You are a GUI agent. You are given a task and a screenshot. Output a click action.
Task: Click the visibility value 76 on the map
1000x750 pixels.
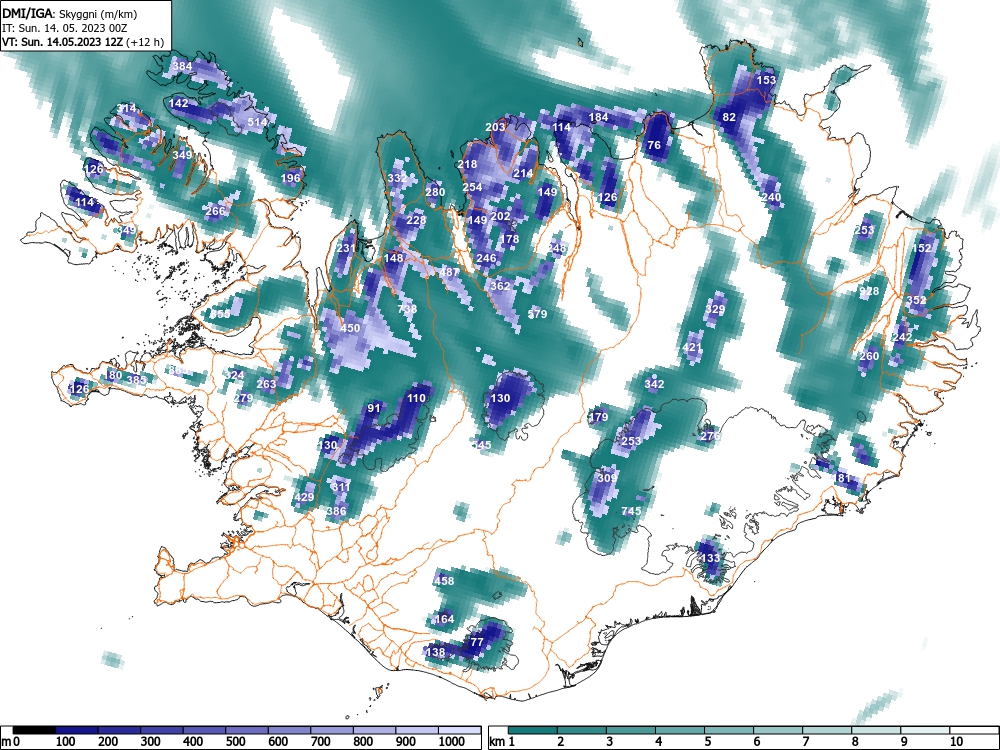pyautogui.click(x=654, y=145)
